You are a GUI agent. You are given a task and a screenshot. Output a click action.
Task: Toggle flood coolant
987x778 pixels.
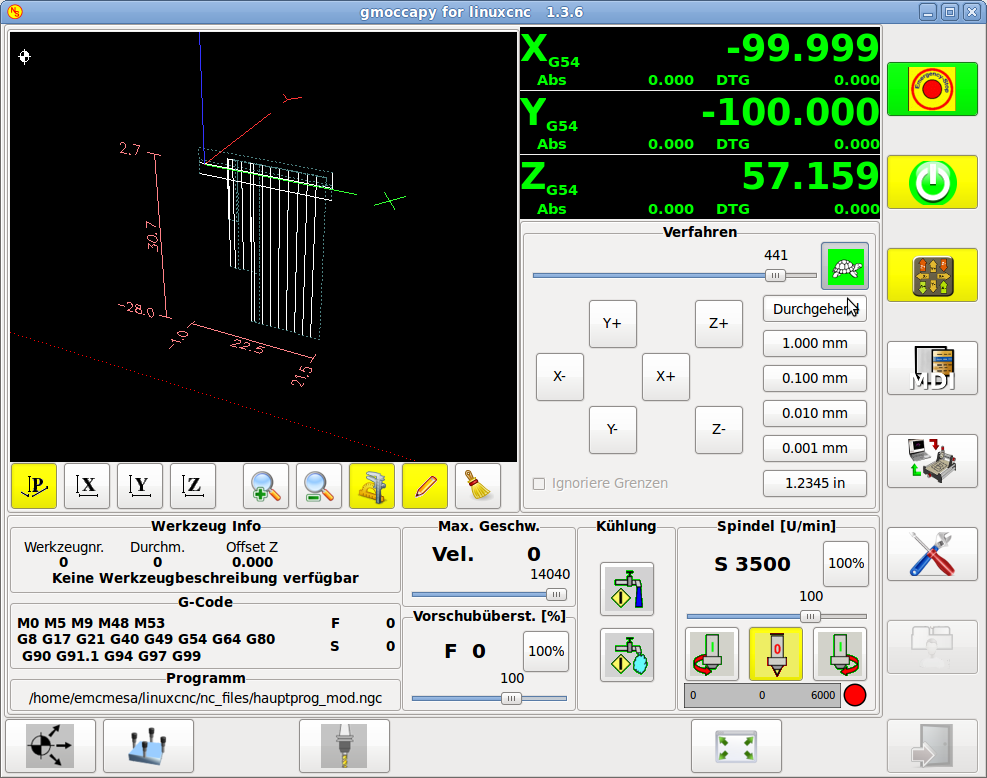click(627, 589)
